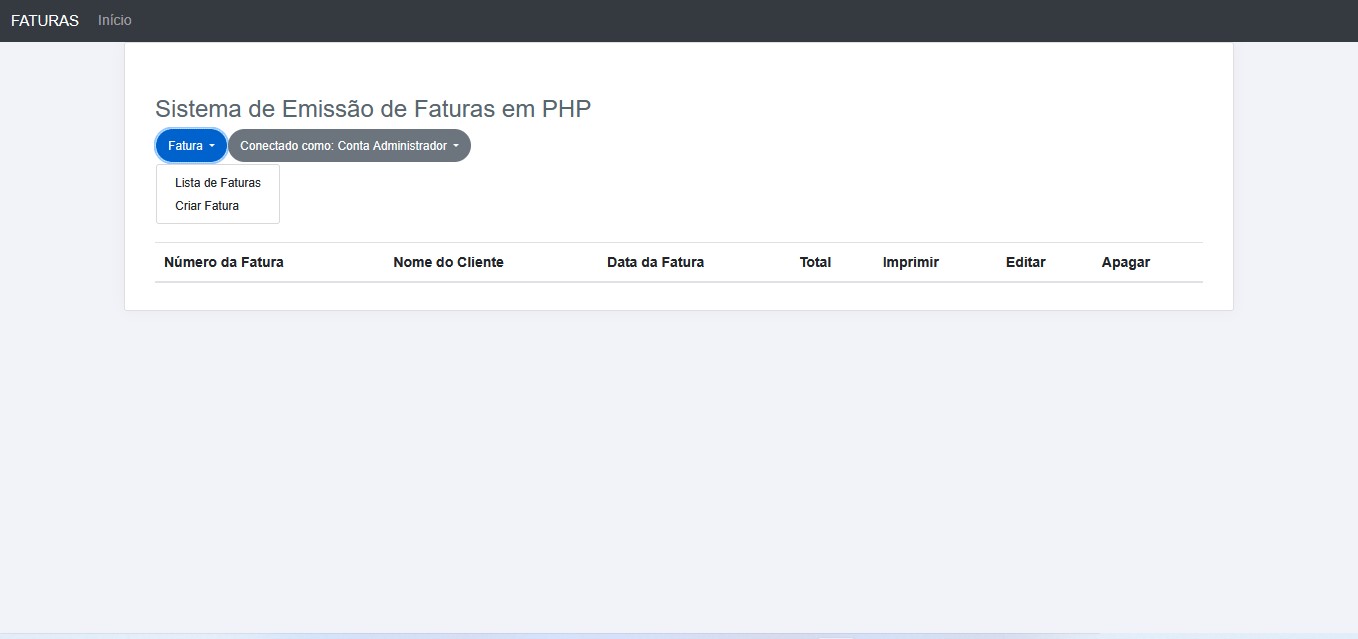Image resolution: width=1358 pixels, height=639 pixels.
Task: Click the word PHP in the page title
Action: [566, 109]
